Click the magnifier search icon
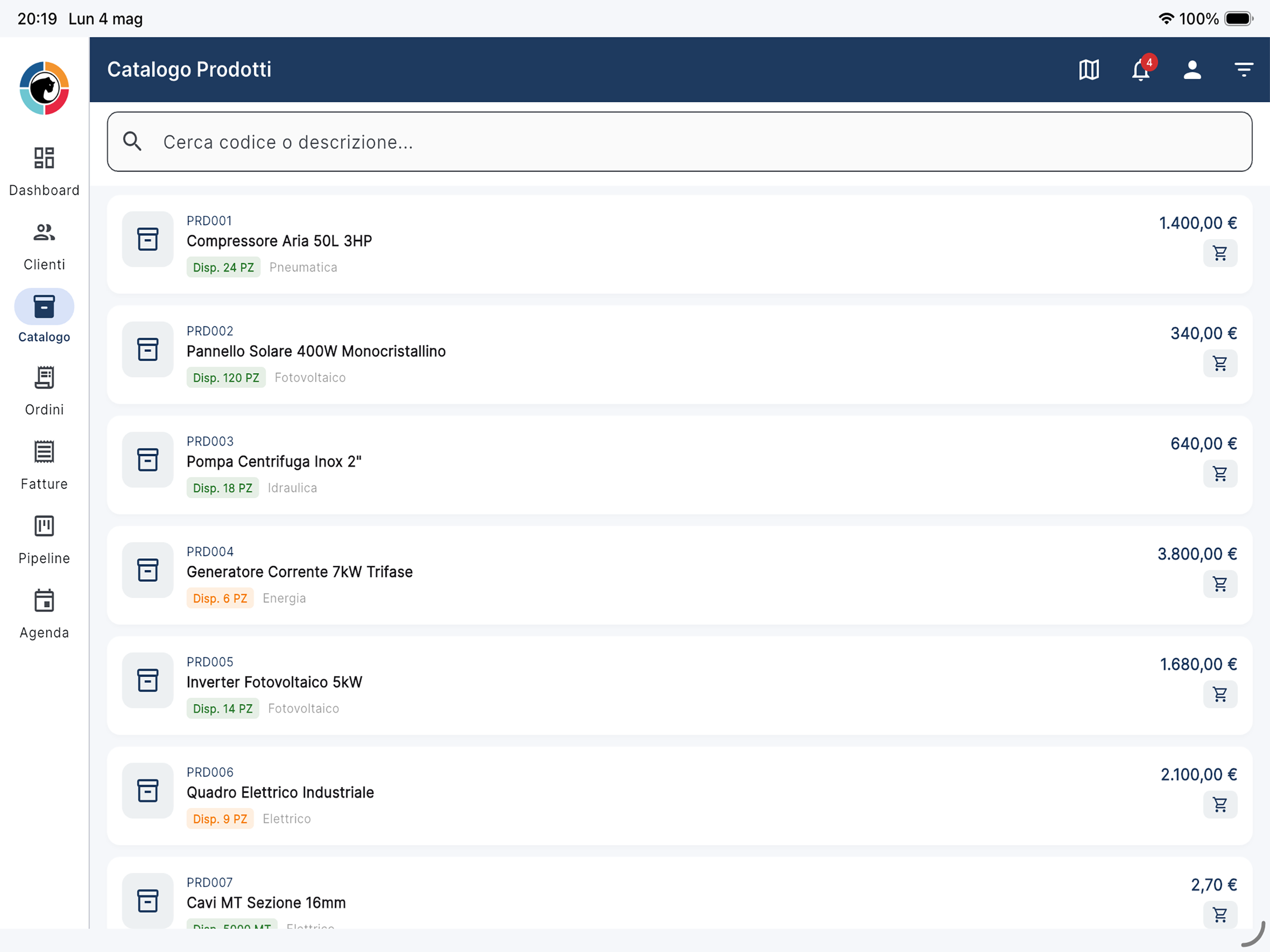 132,141
